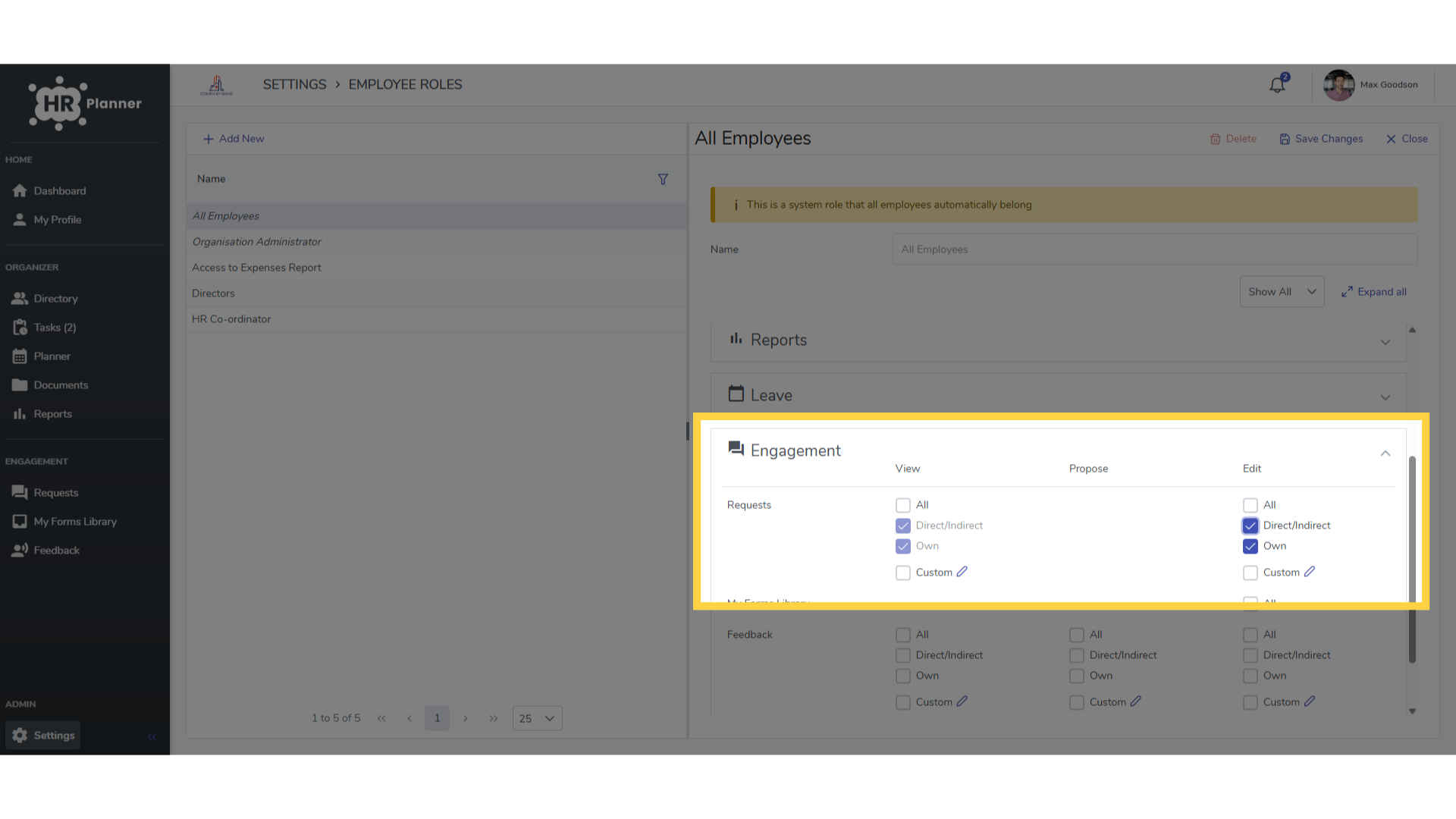Uncheck Own edit box for Requests
The image size is (1456, 819).
pos(1250,546)
